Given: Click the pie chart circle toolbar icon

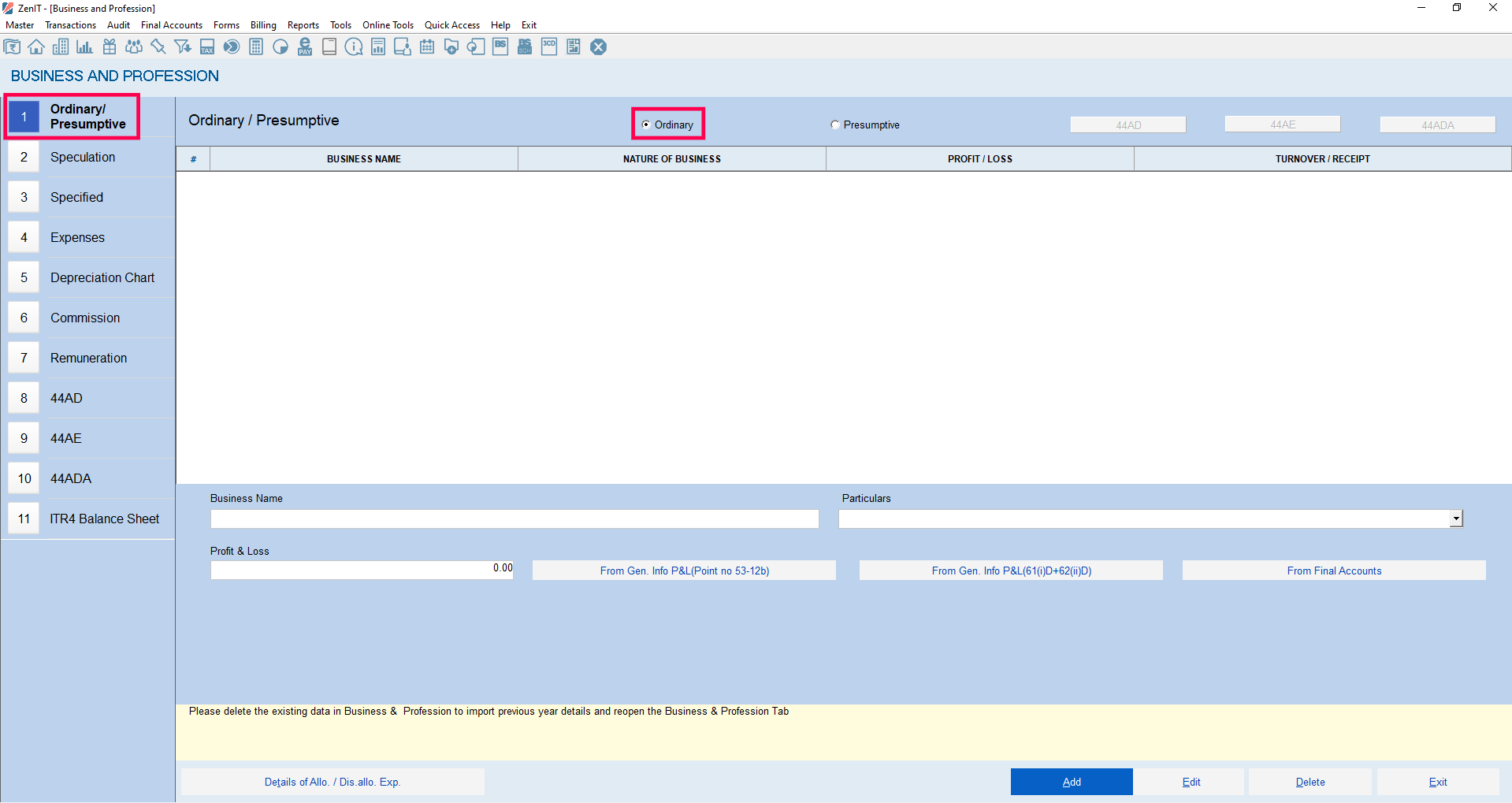Looking at the screenshot, I should tap(280, 47).
